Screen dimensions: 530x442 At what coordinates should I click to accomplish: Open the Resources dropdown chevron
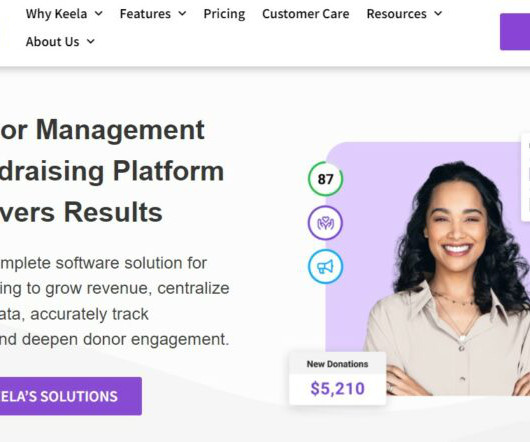pyautogui.click(x=438, y=14)
